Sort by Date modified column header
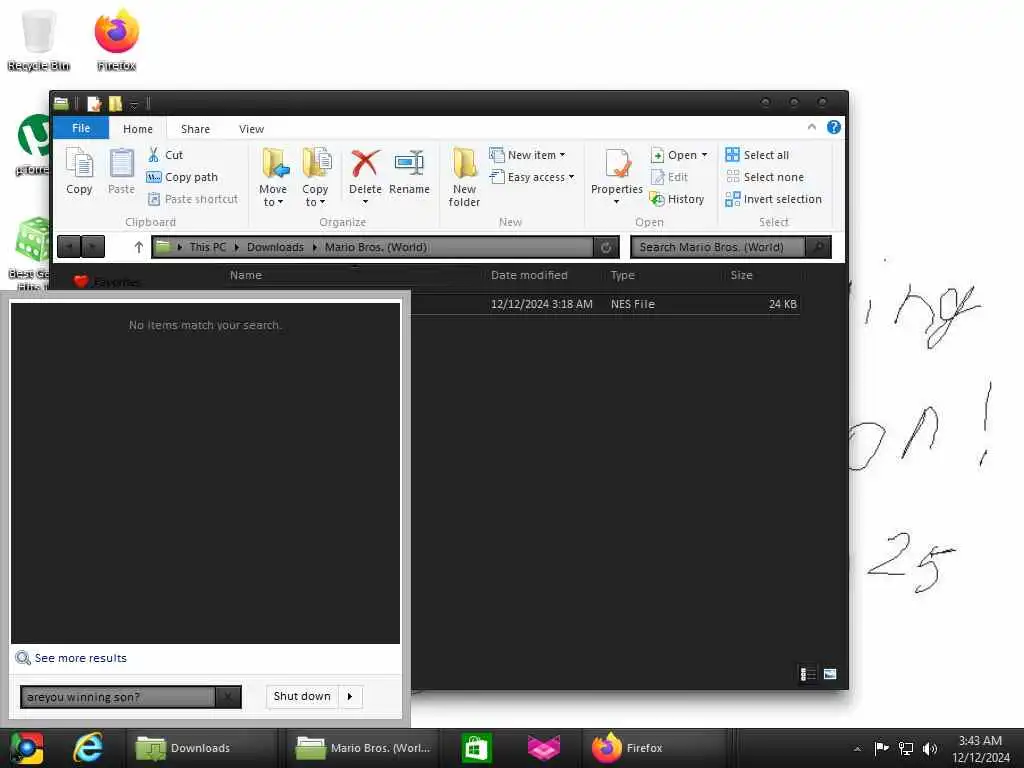1024x768 pixels. [529, 275]
